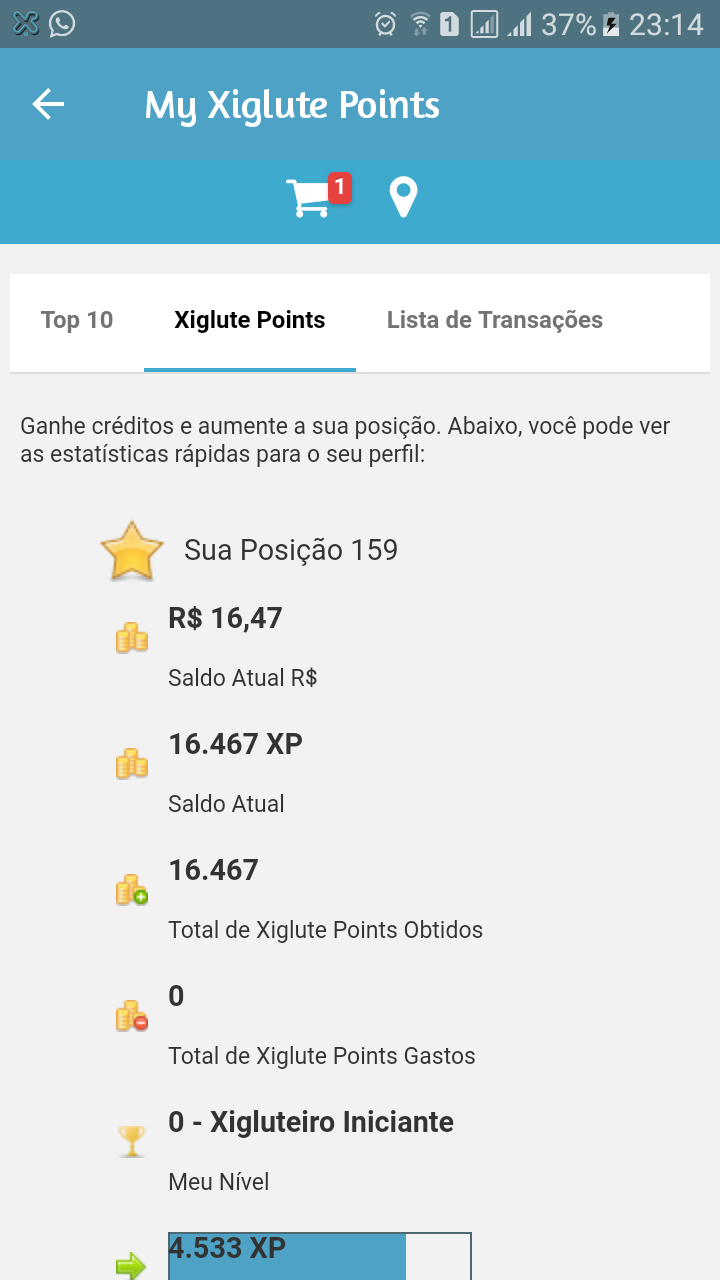
Task: Tap the WhatsApp notification icon
Action: point(62,23)
